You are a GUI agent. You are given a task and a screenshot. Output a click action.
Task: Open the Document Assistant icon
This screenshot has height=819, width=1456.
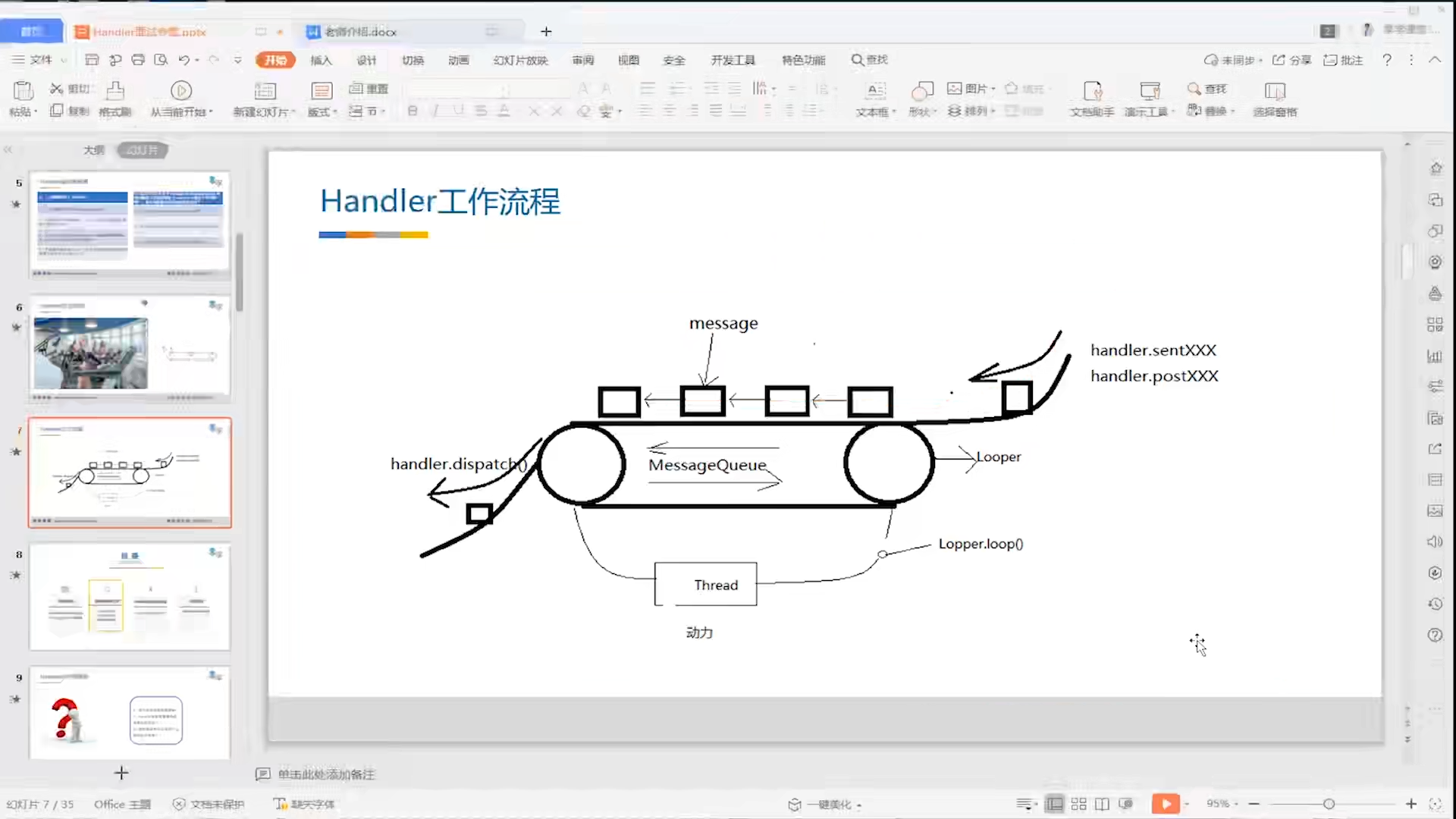pos(1092,91)
